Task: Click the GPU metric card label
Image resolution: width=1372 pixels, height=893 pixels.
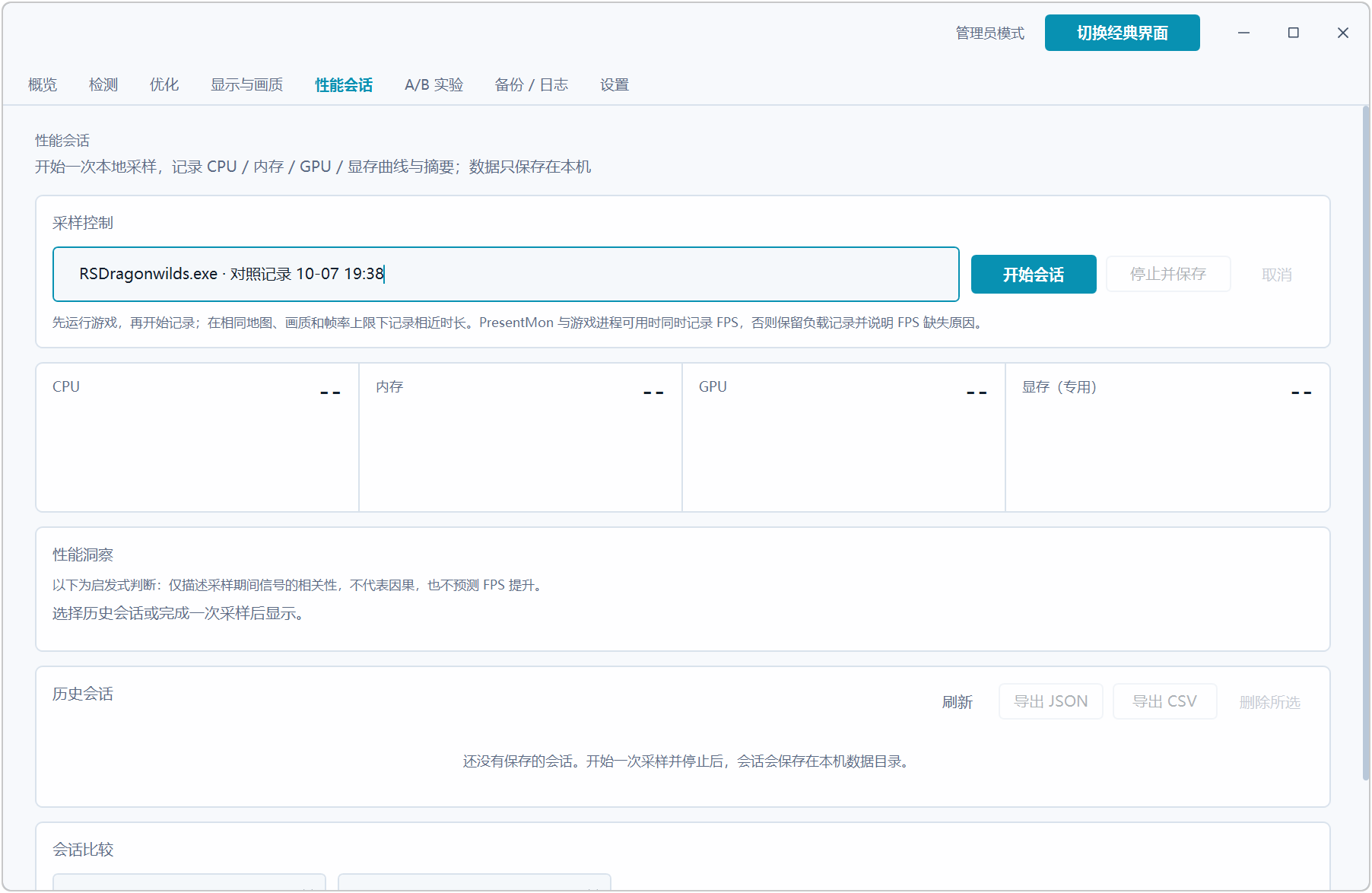Action: [713, 386]
